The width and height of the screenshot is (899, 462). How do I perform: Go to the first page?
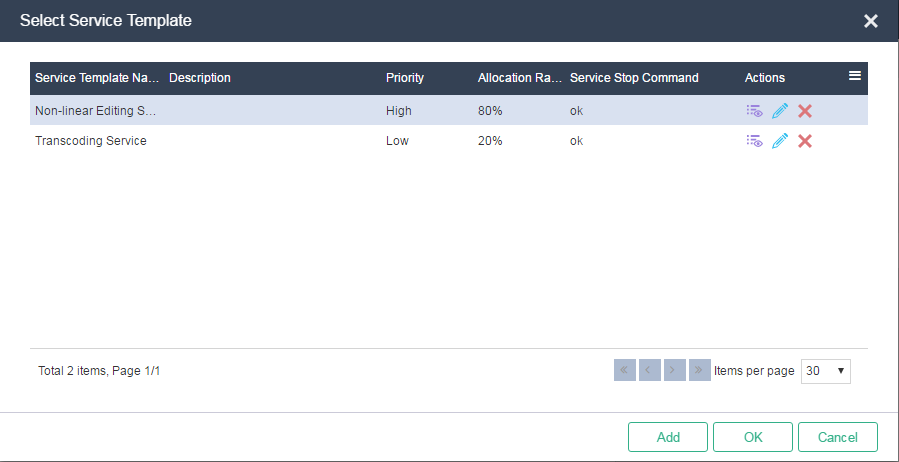624,370
